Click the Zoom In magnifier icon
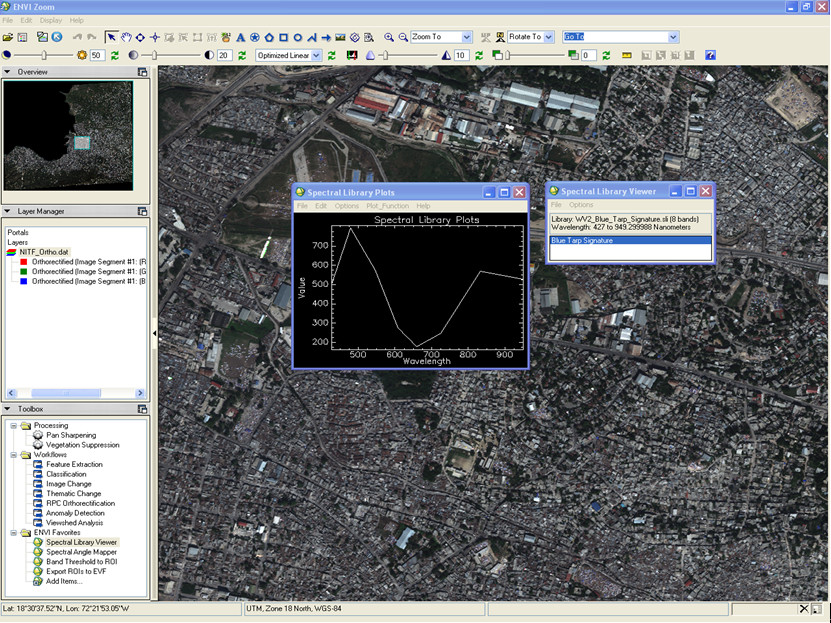 point(389,37)
